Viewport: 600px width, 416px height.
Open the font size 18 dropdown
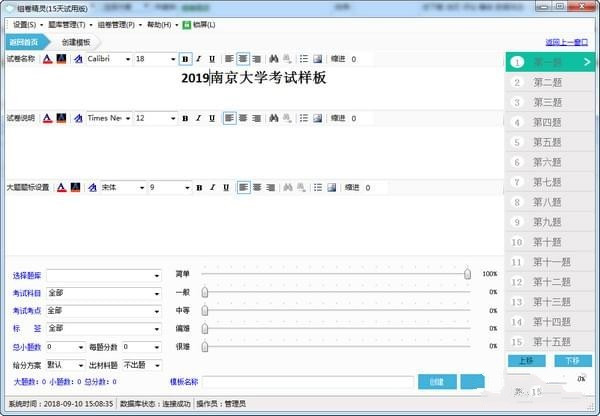pyautogui.click(x=173, y=59)
